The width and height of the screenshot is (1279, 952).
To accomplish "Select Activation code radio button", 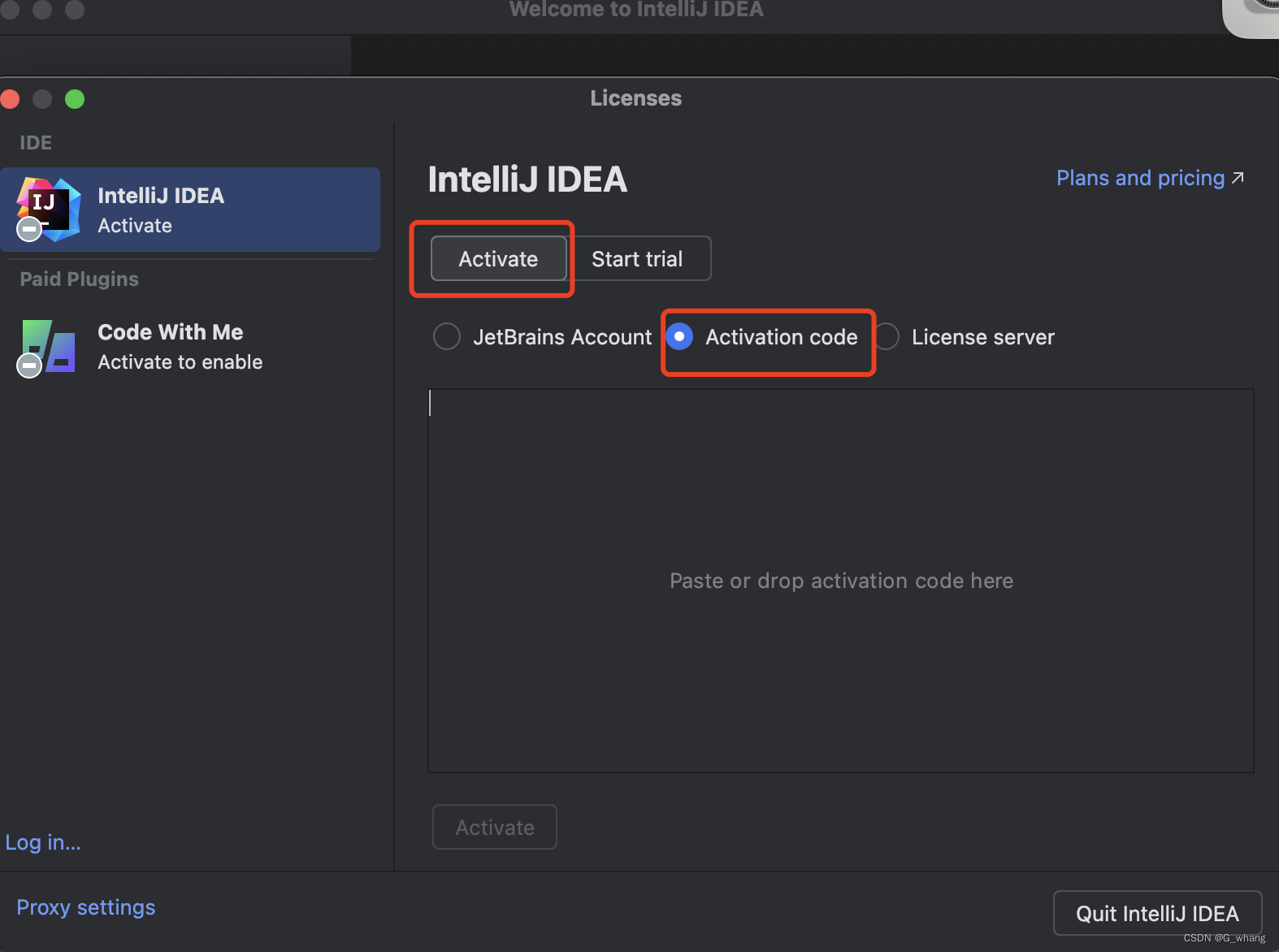I will pyautogui.click(x=679, y=336).
